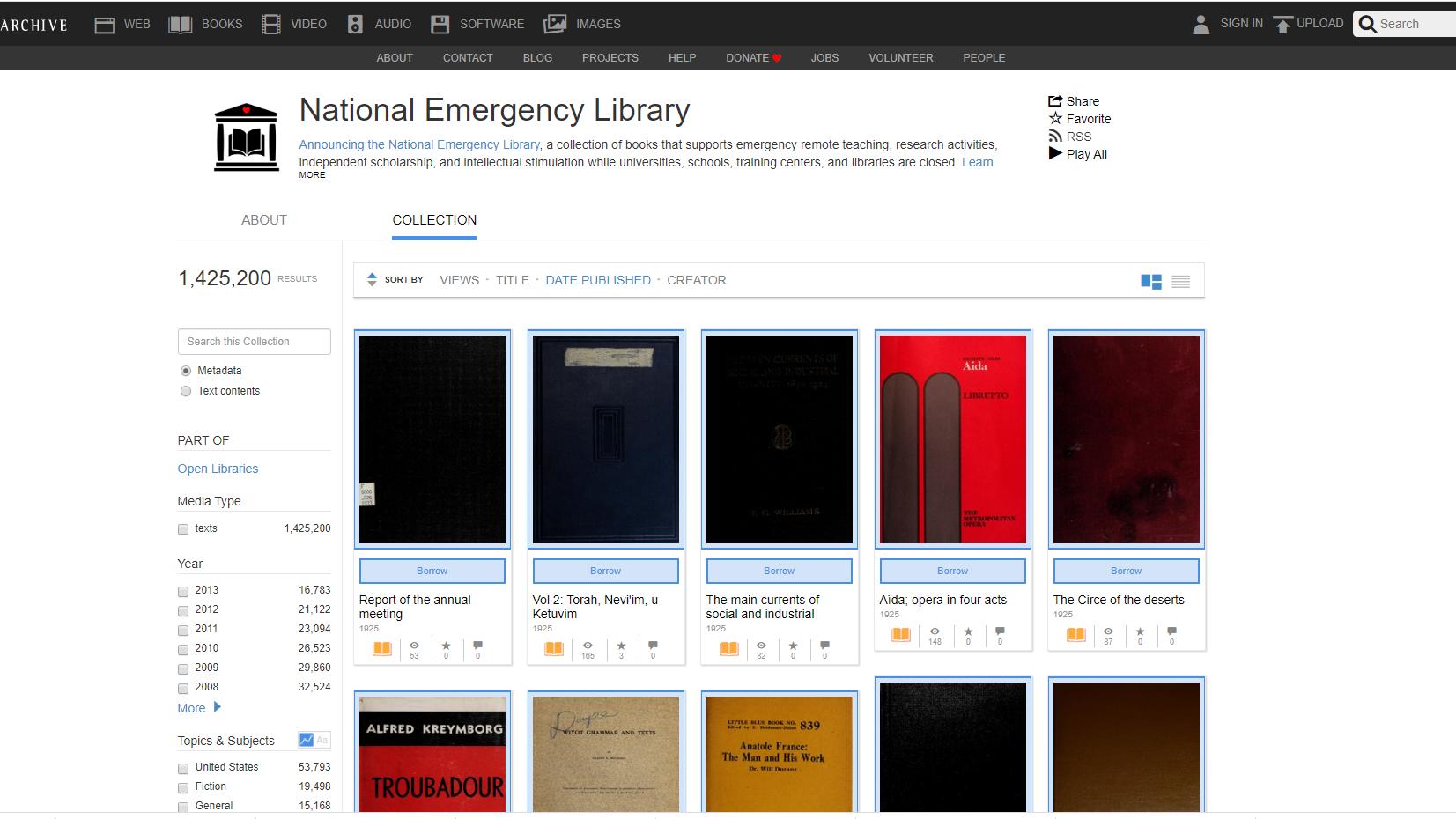
Task: Borrow Report of the annual meeting
Action: click(x=432, y=571)
